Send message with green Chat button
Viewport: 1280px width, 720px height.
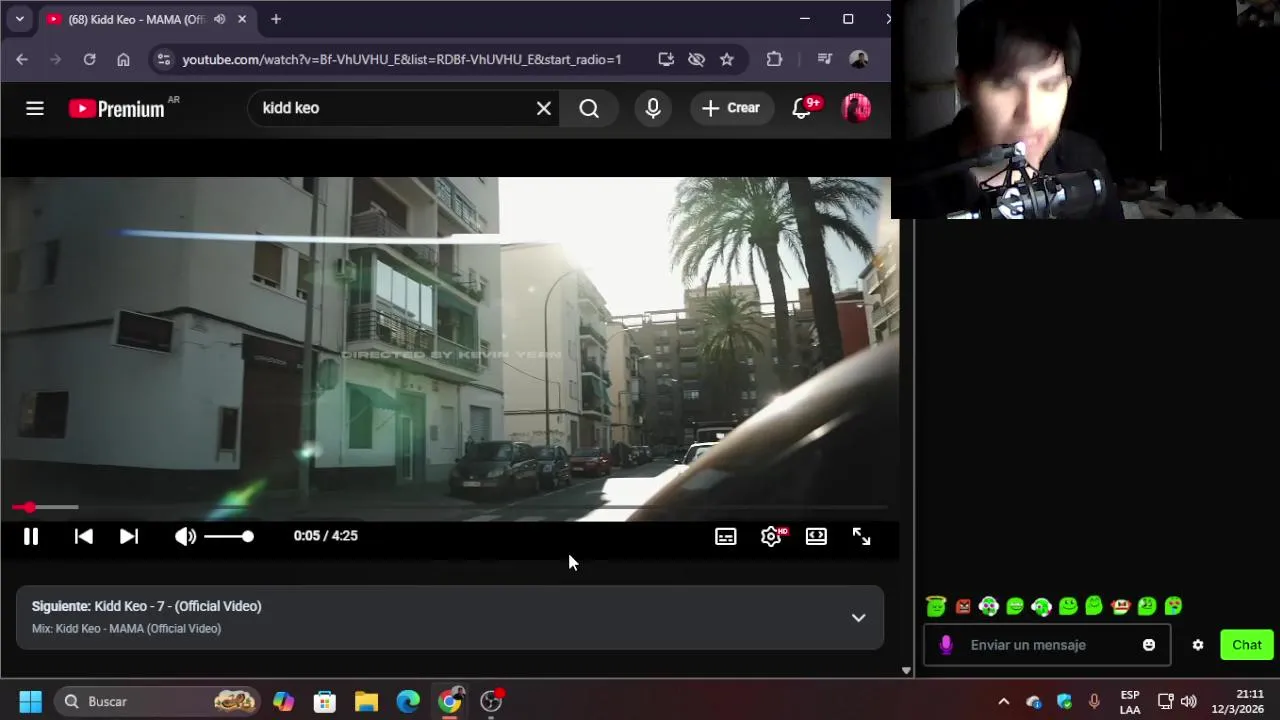tap(1247, 645)
